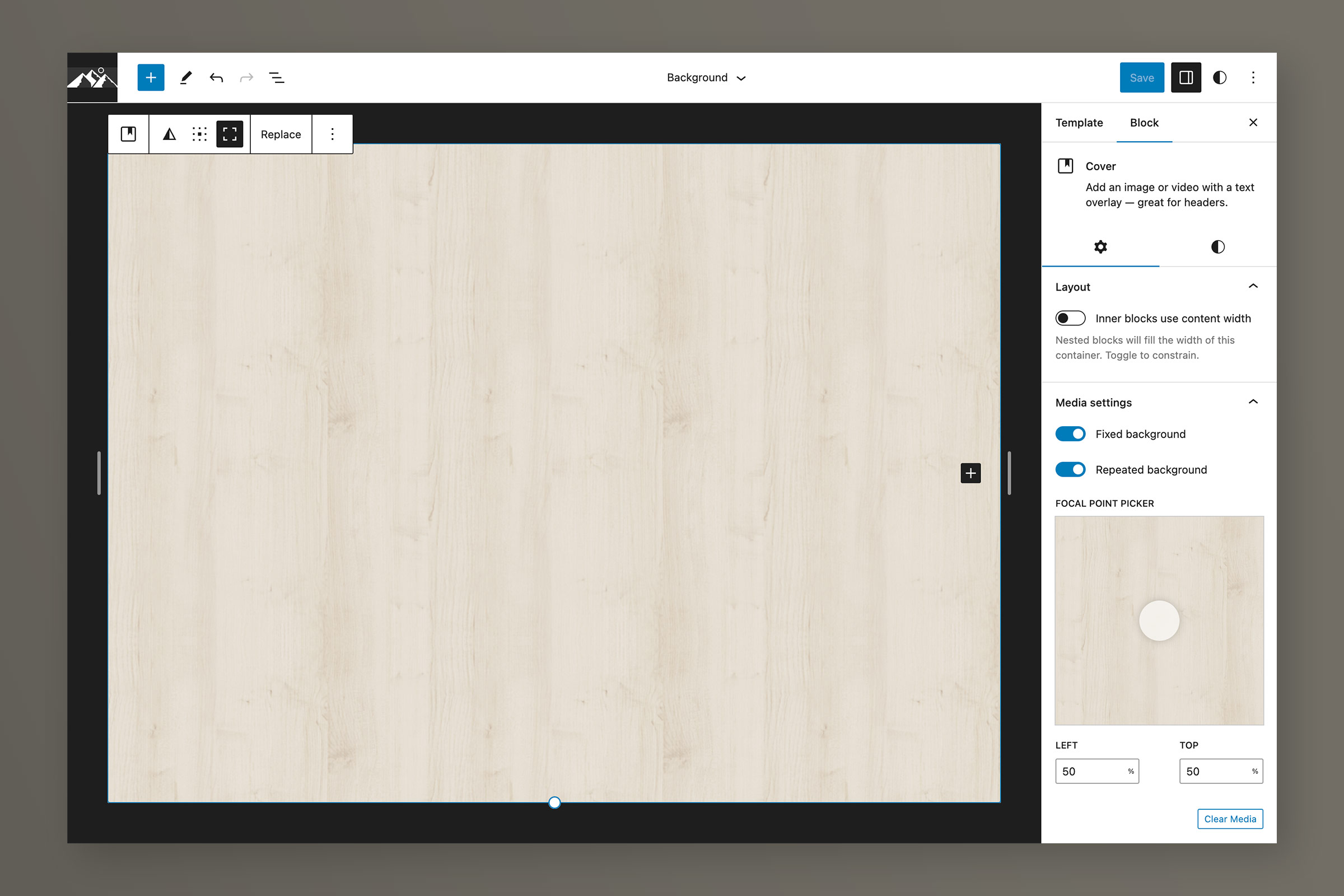
Task: Click the focal point picker circle handle
Action: click(1159, 620)
